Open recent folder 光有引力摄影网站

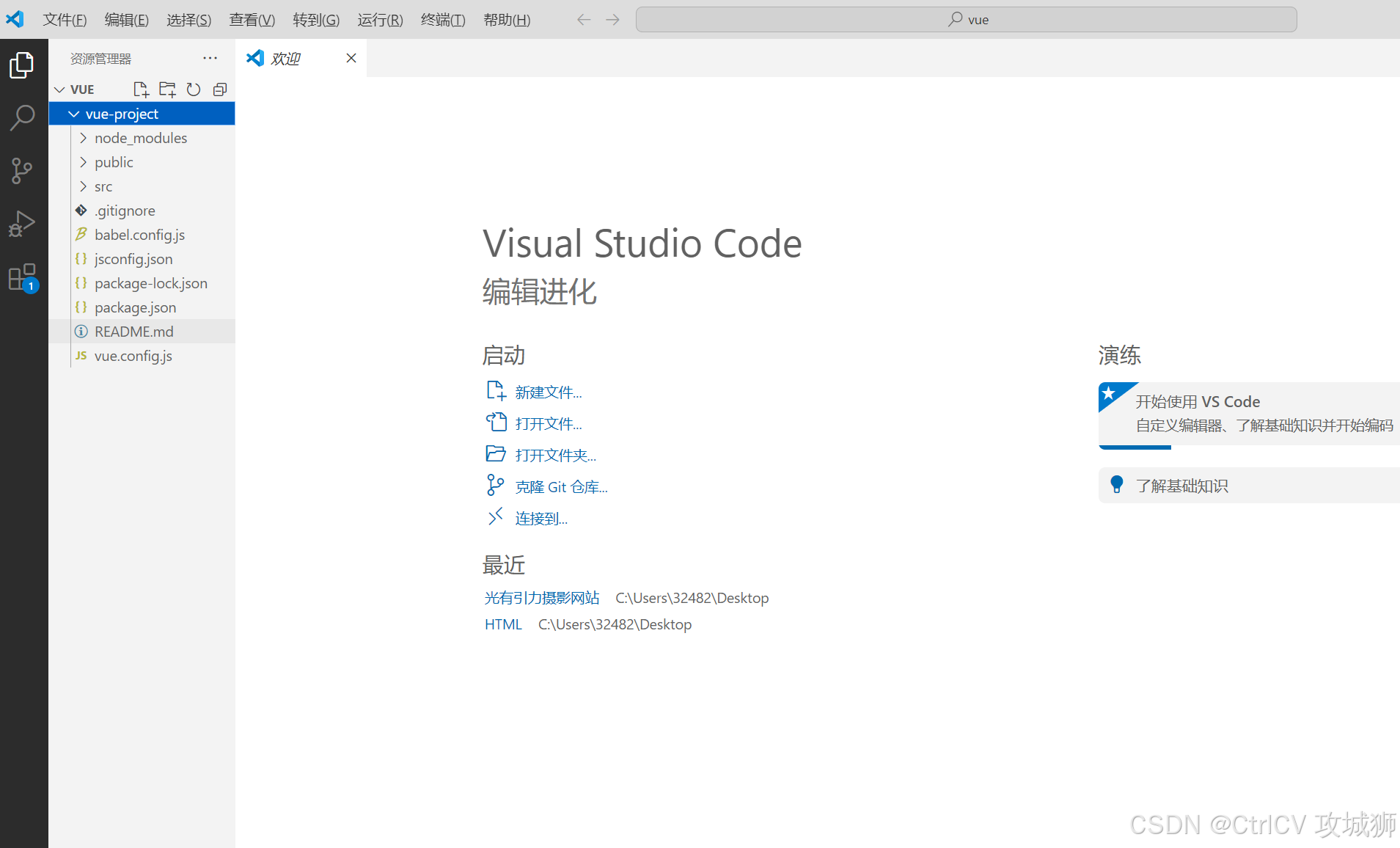click(x=542, y=598)
